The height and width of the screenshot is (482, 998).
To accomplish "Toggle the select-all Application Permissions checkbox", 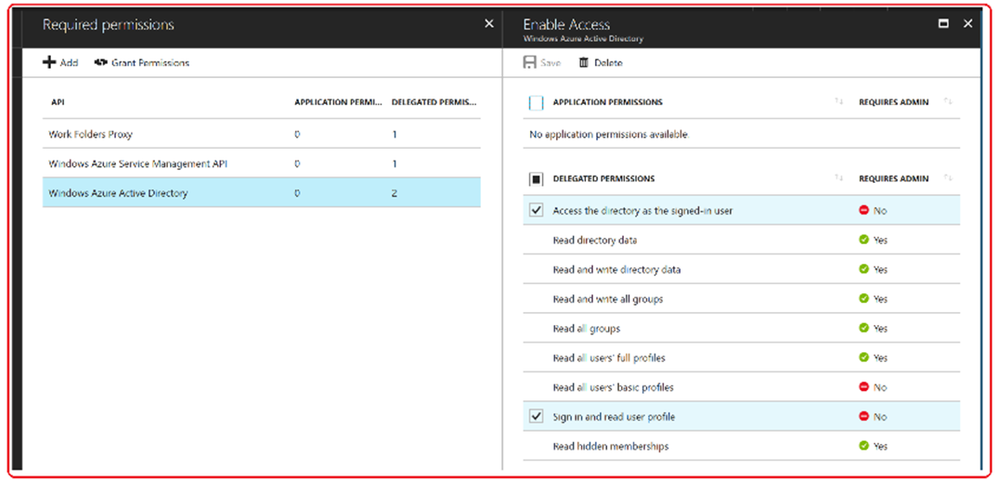I will (536, 102).
